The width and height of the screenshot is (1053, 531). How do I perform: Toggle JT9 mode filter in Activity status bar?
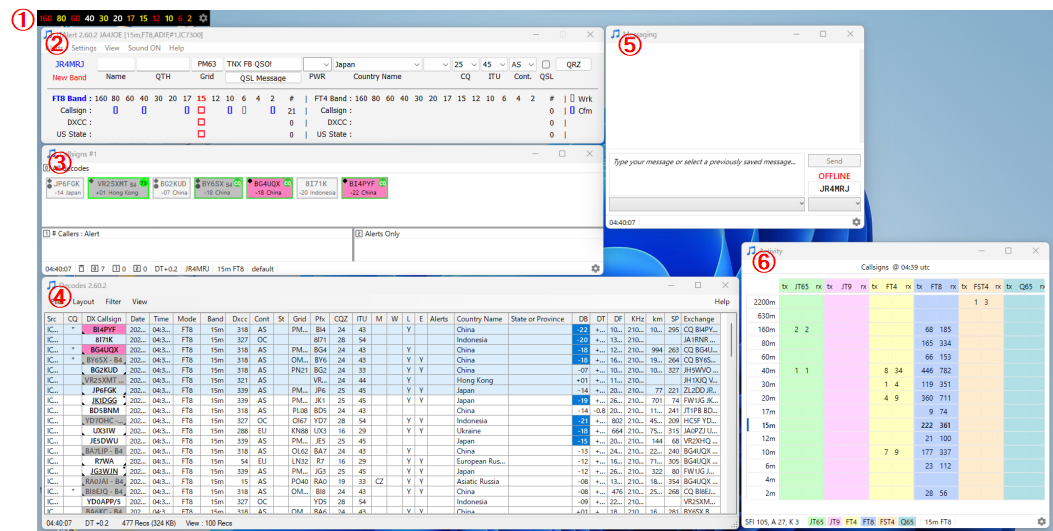[833, 521]
